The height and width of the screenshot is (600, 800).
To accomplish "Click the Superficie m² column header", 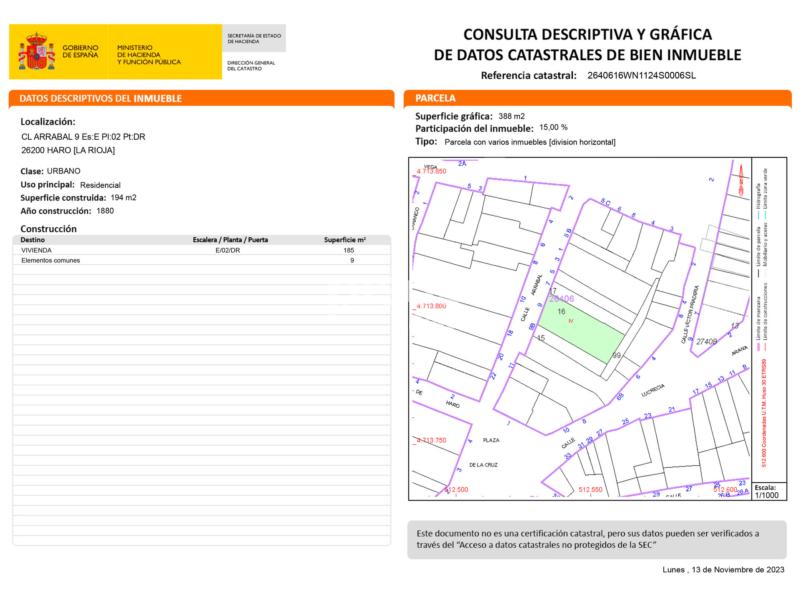I will 345,241.
